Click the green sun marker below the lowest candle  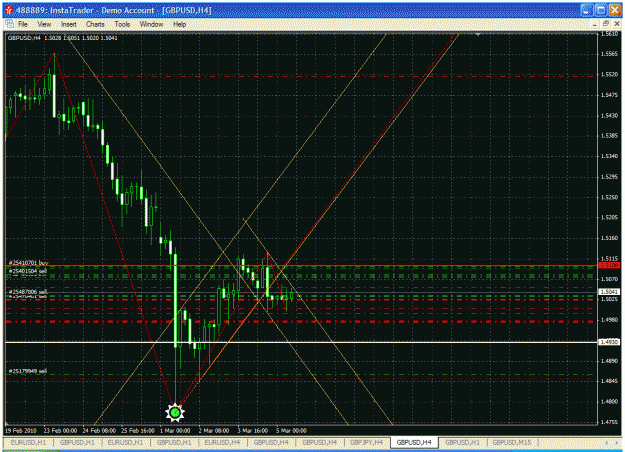175,413
